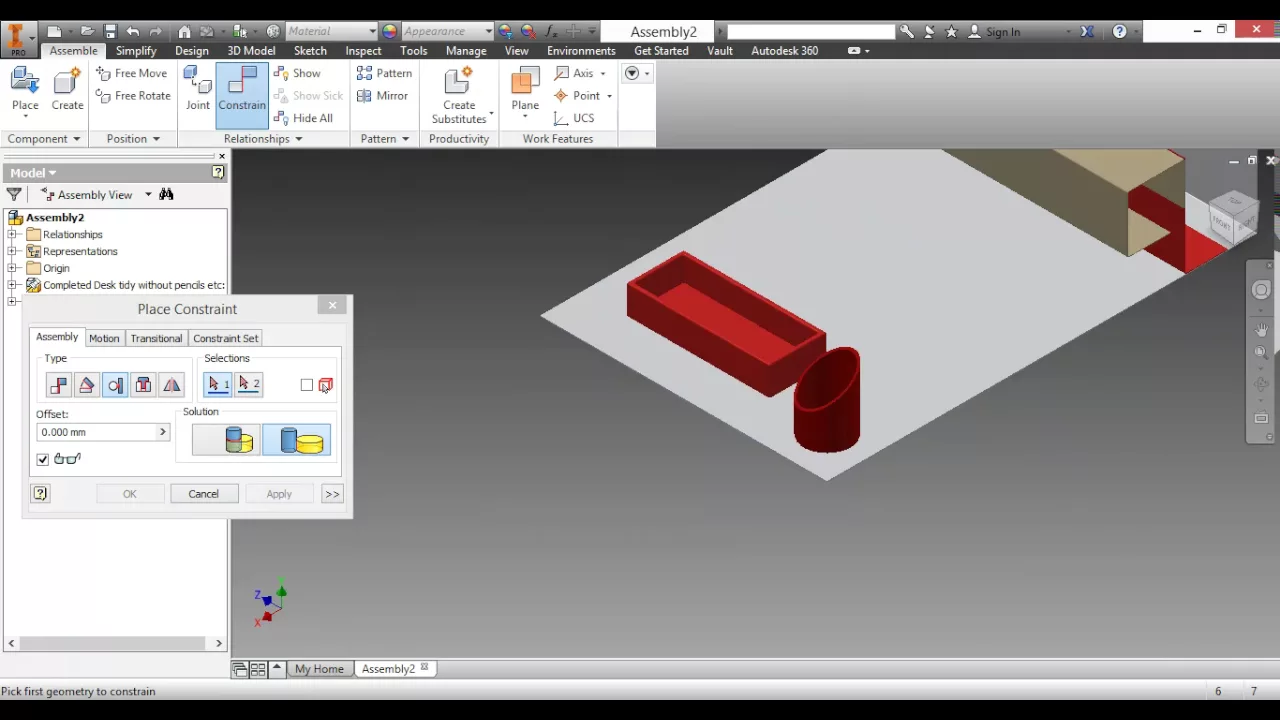Screen dimensions: 1280x720
Task: Select the Insert constraint type
Action: pos(143,385)
